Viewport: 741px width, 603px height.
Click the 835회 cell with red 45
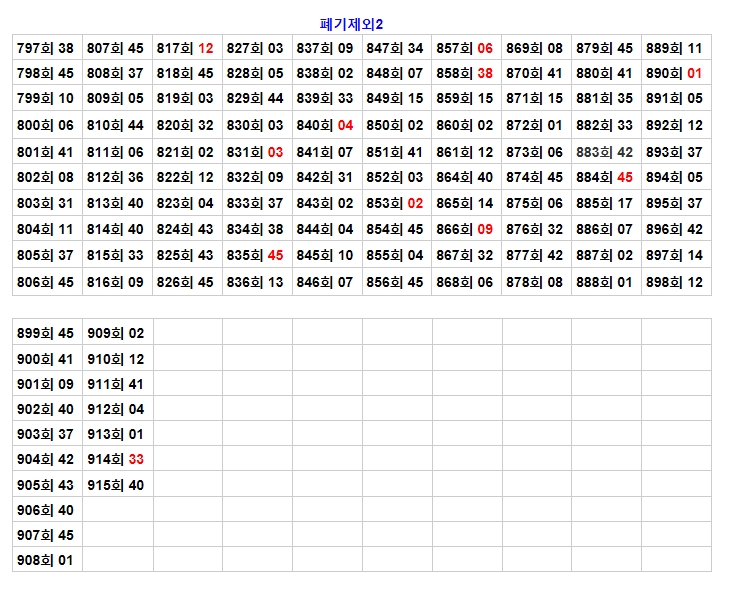click(x=256, y=255)
